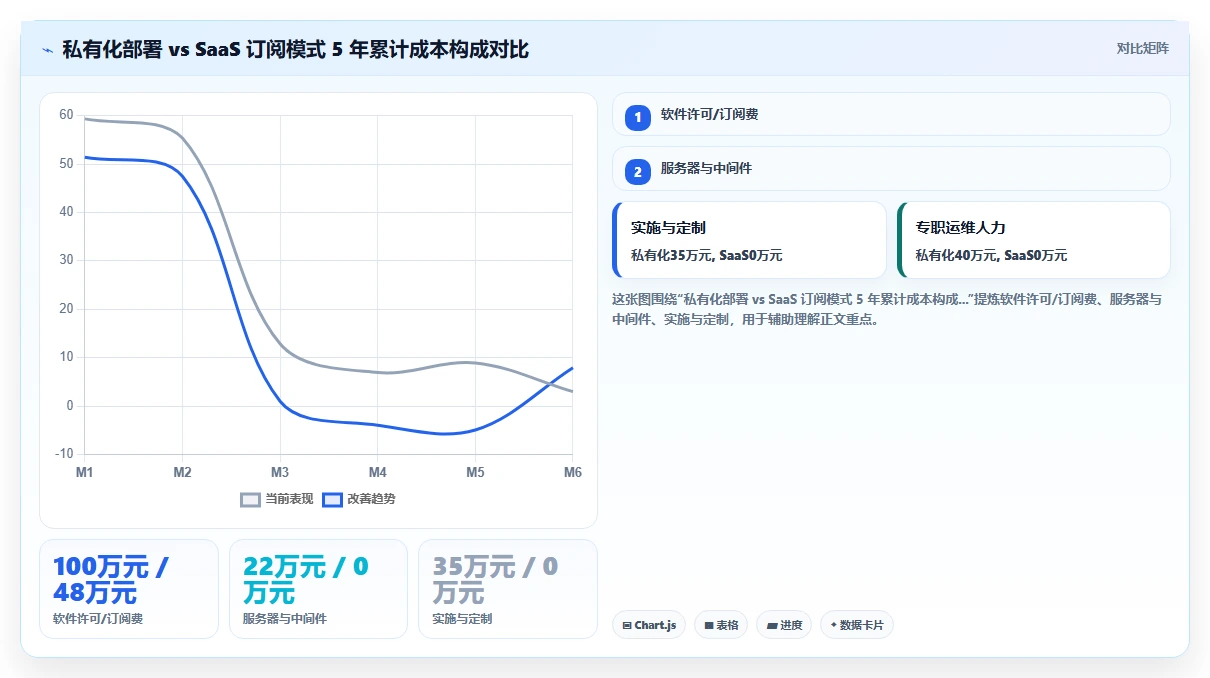
Task: Open the 专职运维人力 card
Action: pos(1034,240)
